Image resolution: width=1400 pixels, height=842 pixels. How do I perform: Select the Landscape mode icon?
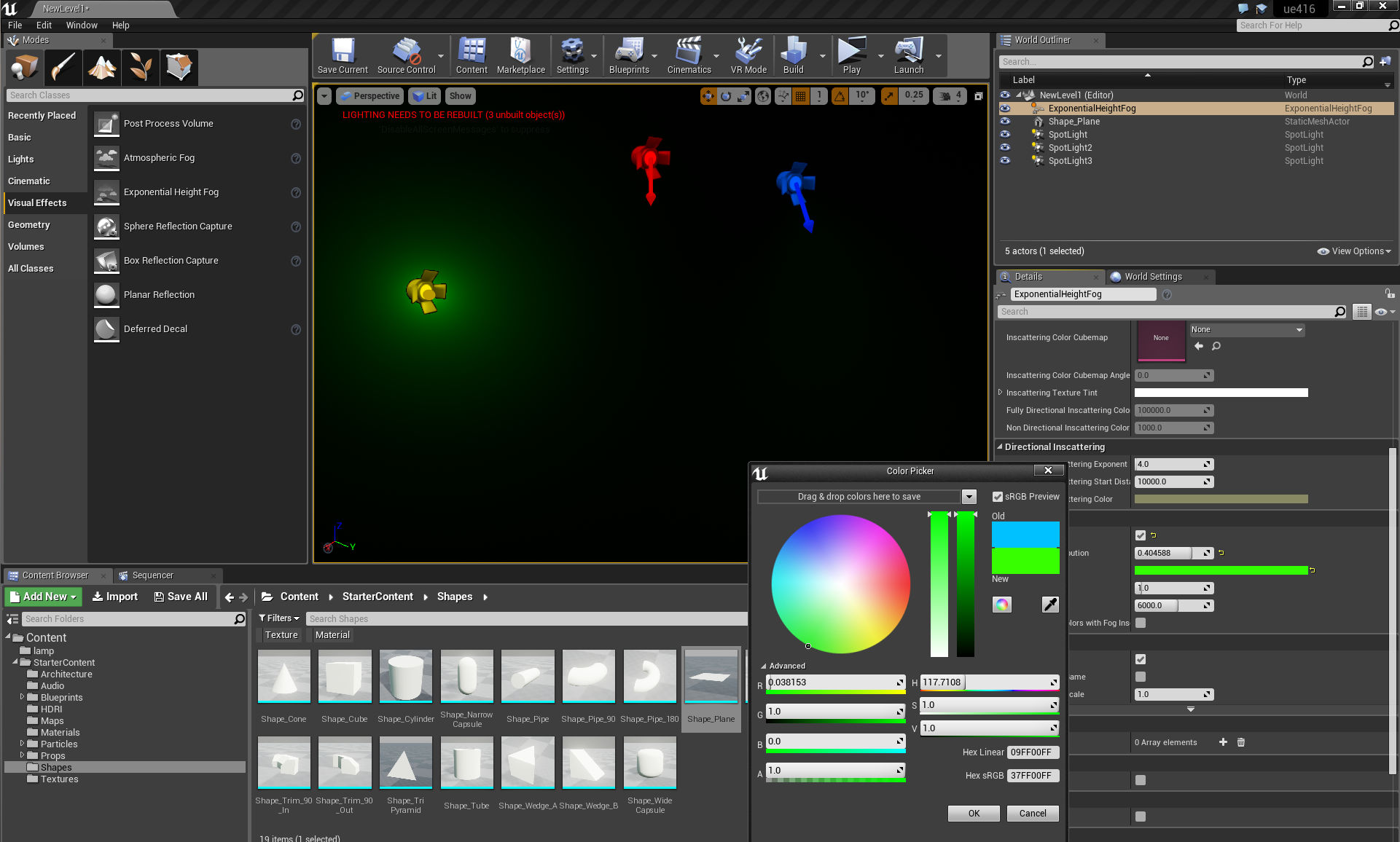102,67
